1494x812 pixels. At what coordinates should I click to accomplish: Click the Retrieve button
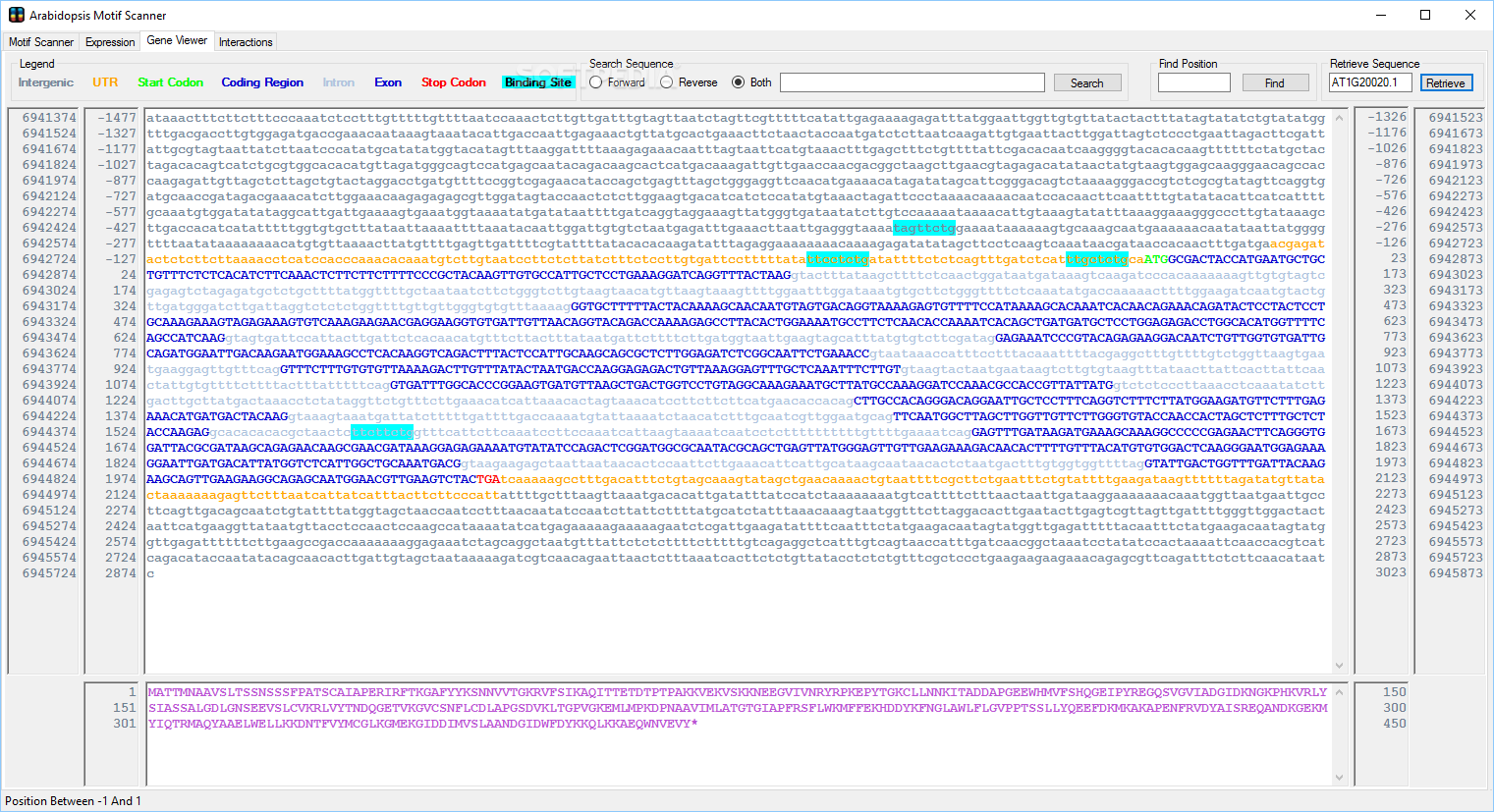(1446, 83)
